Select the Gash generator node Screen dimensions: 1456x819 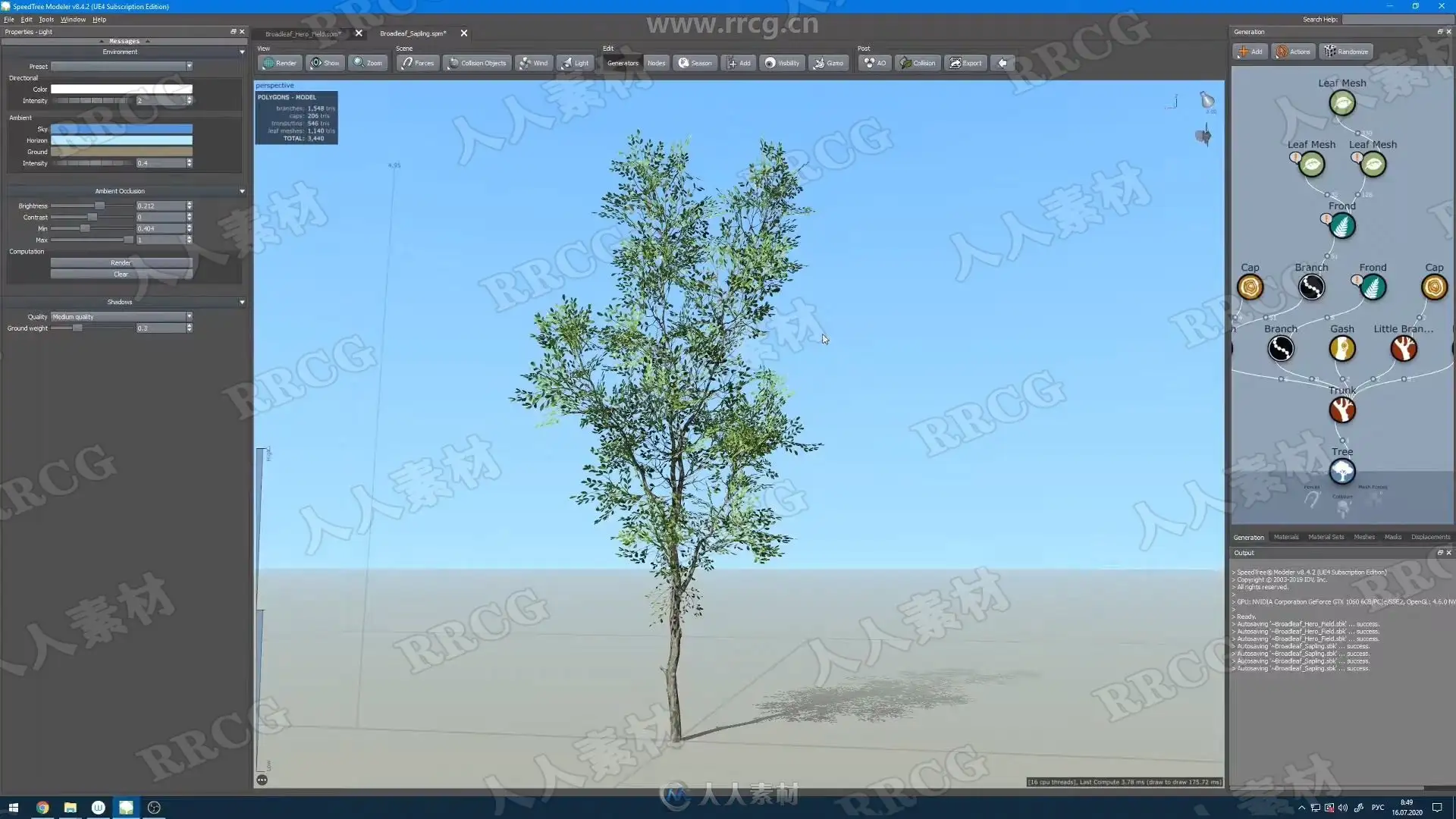(1341, 349)
